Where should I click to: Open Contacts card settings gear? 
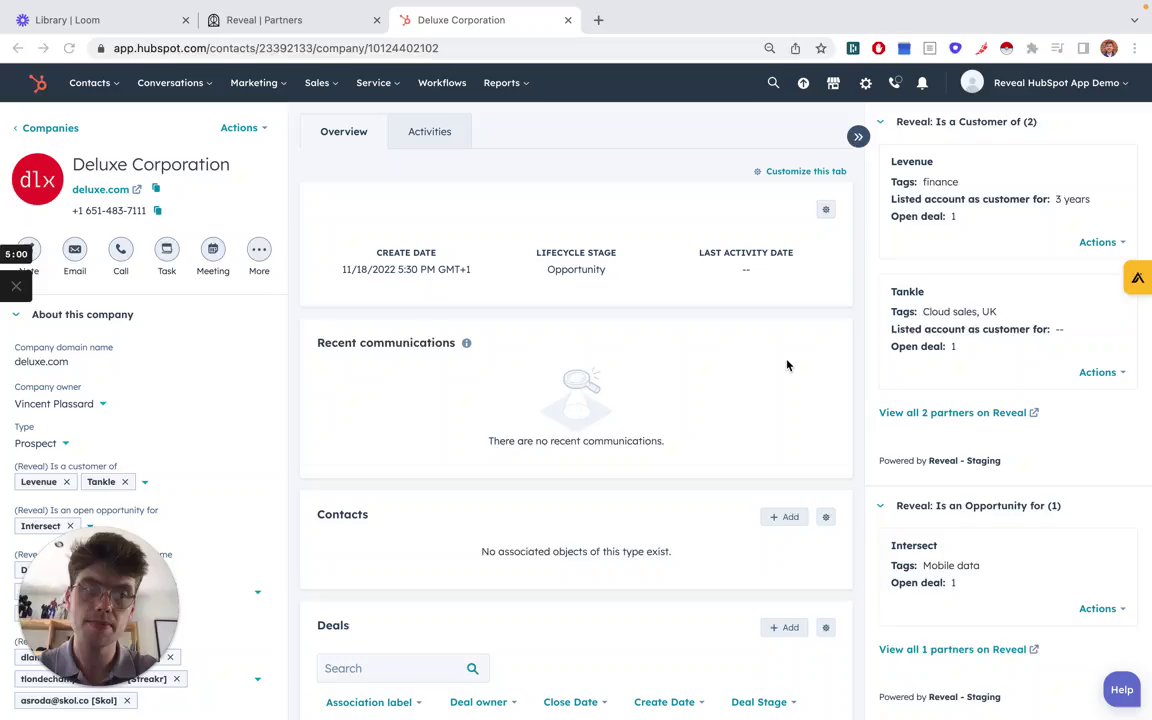click(x=826, y=517)
